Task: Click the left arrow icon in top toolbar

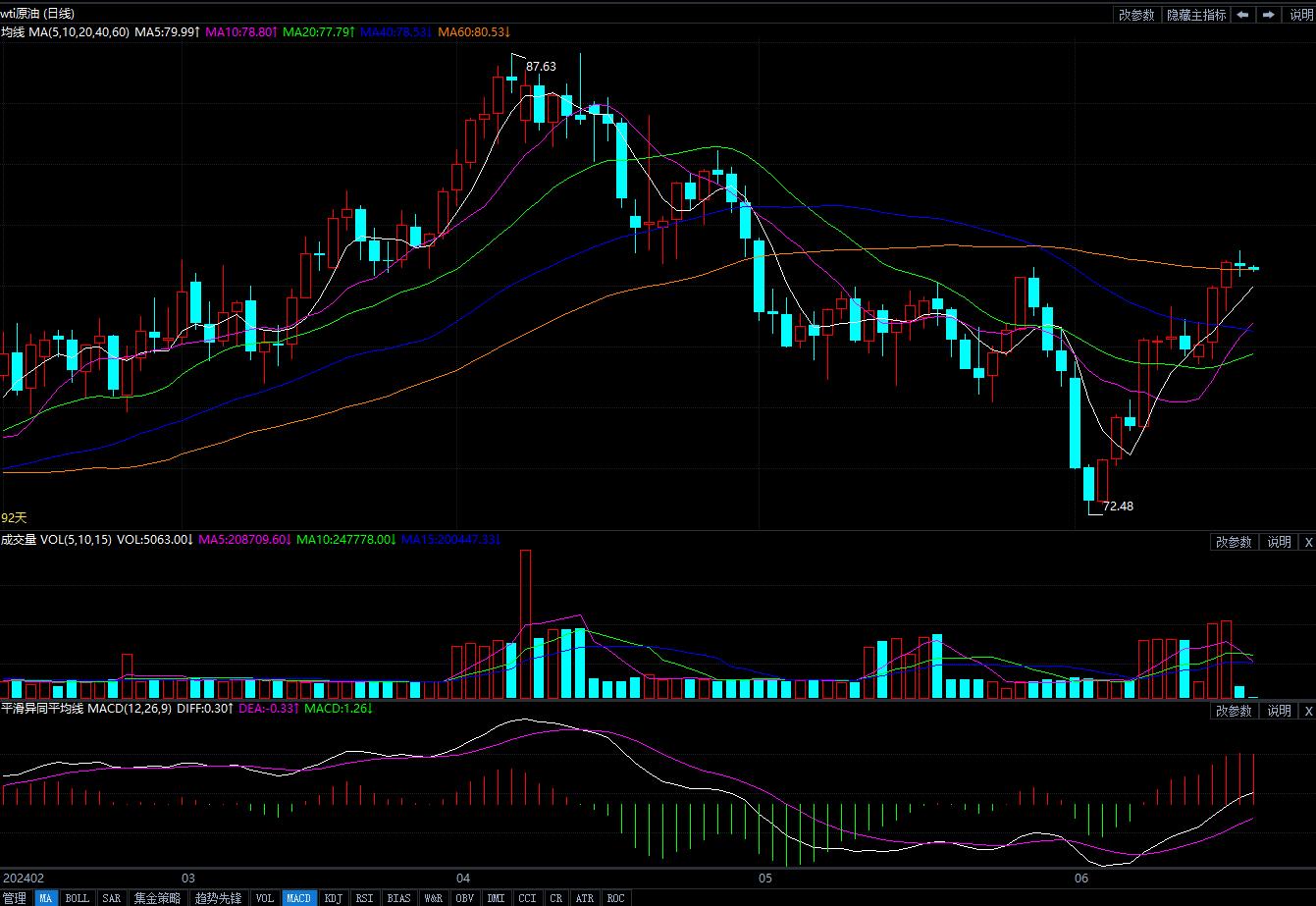Action: click(1243, 15)
